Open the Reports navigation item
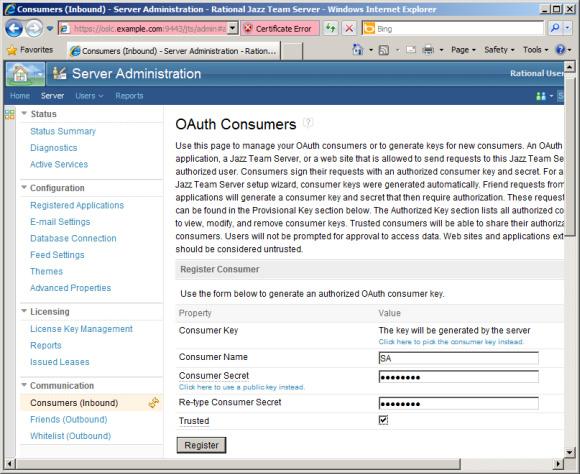 (x=129, y=96)
